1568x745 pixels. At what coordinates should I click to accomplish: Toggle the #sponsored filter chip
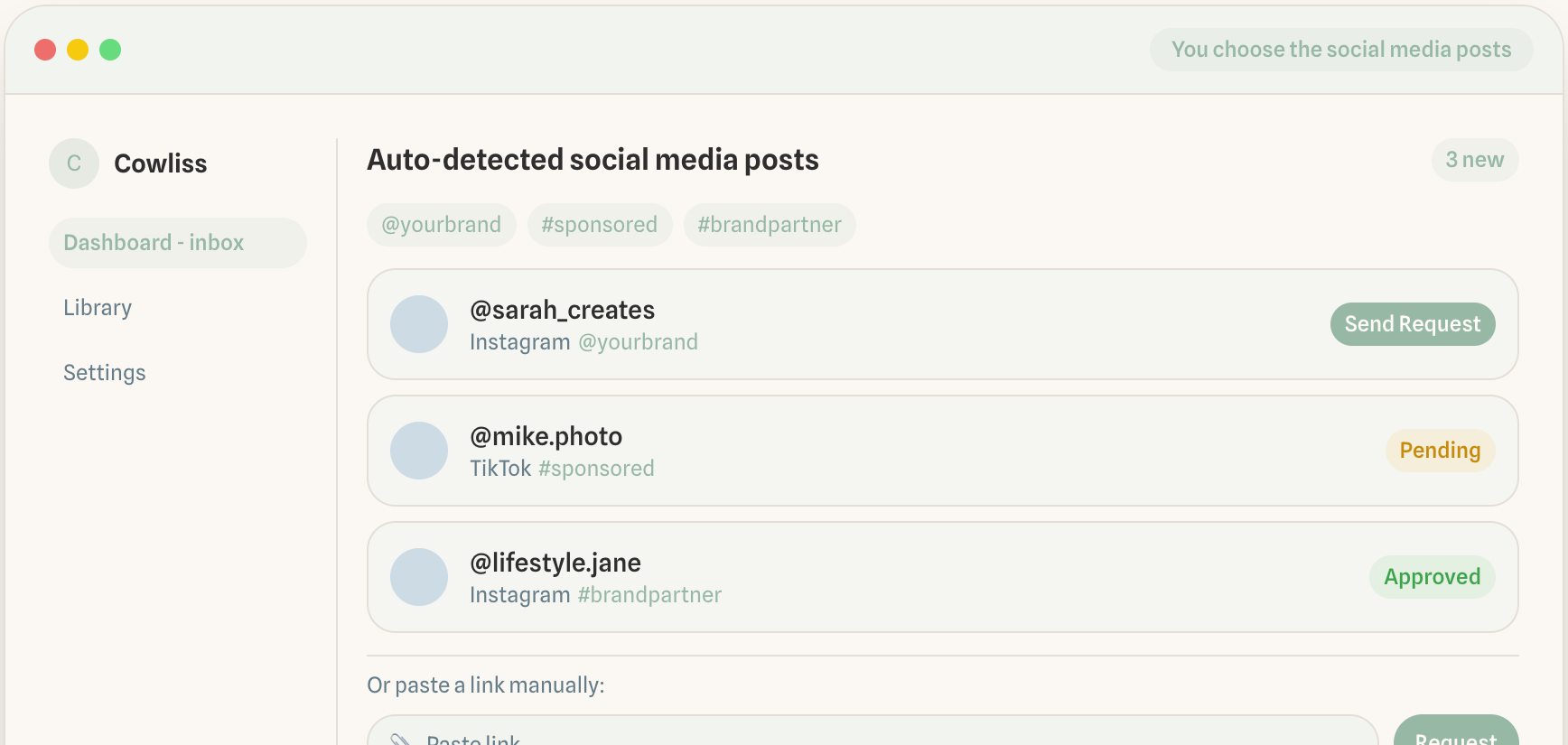click(x=599, y=225)
